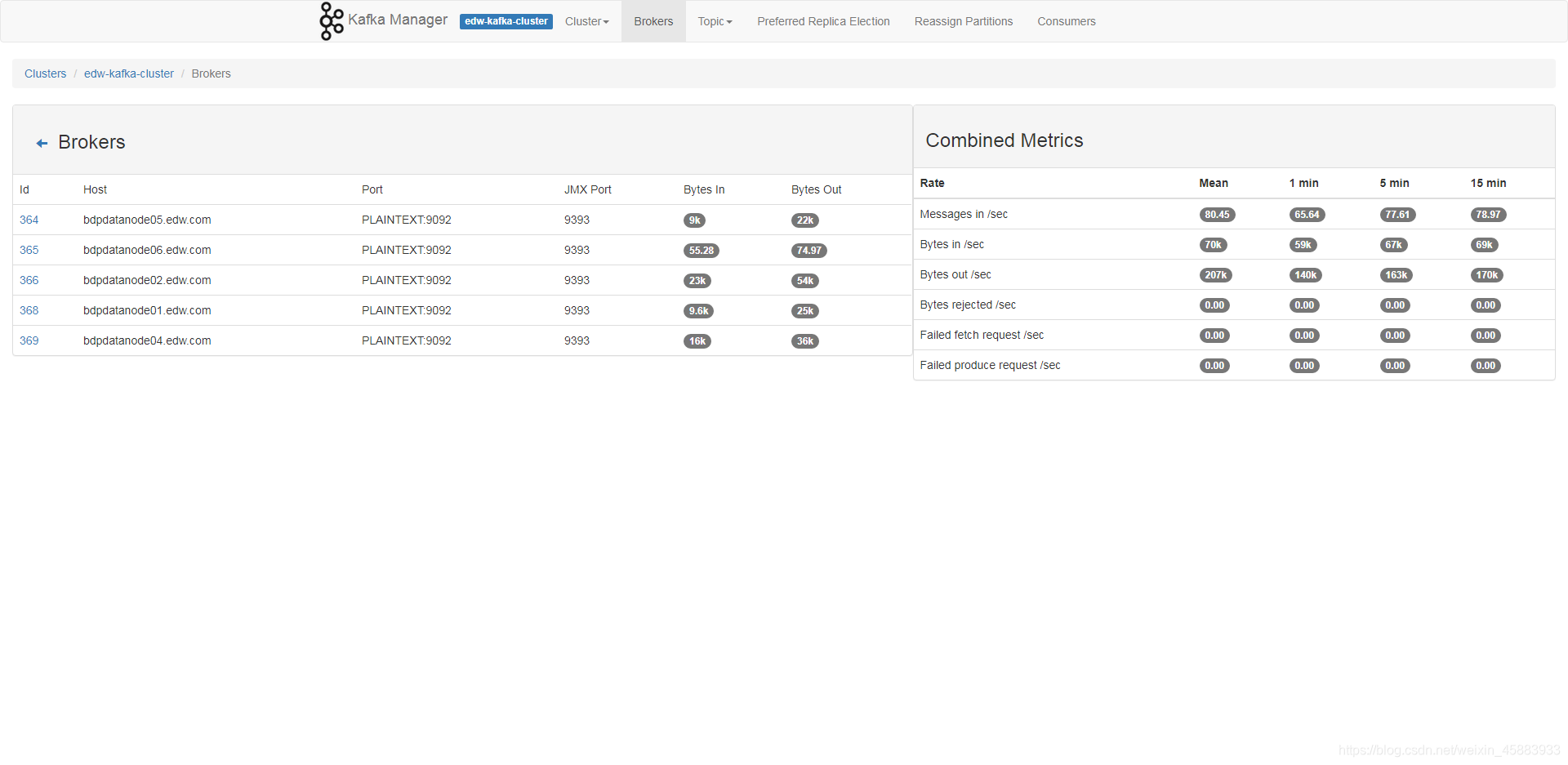Click the Mean column header
The image size is (1568, 765).
tap(1214, 183)
